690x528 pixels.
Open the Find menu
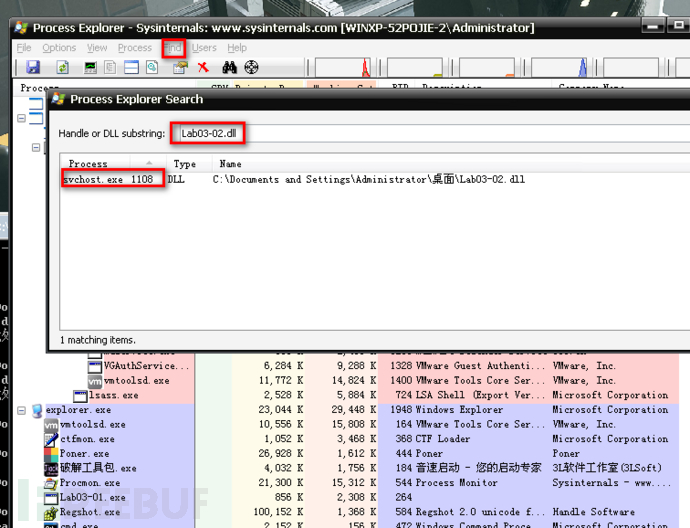[173, 48]
